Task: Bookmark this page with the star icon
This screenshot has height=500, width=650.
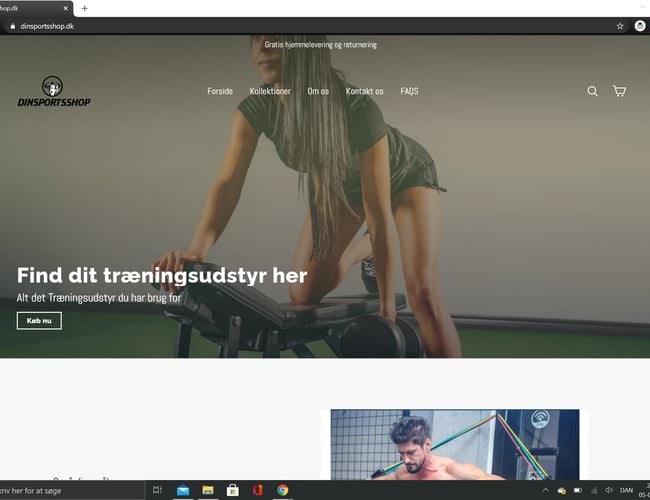Action: [x=620, y=26]
